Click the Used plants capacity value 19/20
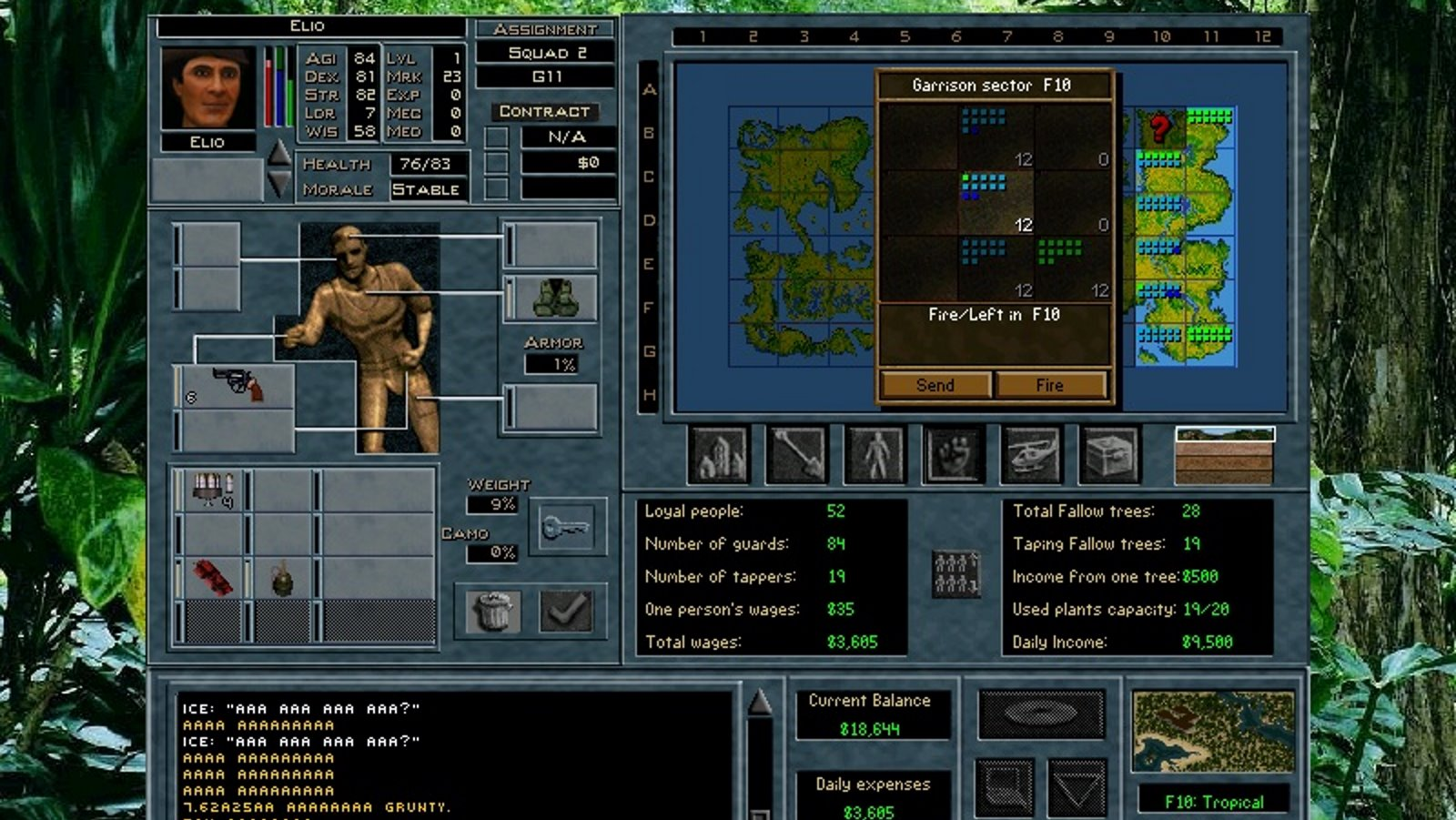Viewport: 1456px width, 820px height. pos(1207,610)
